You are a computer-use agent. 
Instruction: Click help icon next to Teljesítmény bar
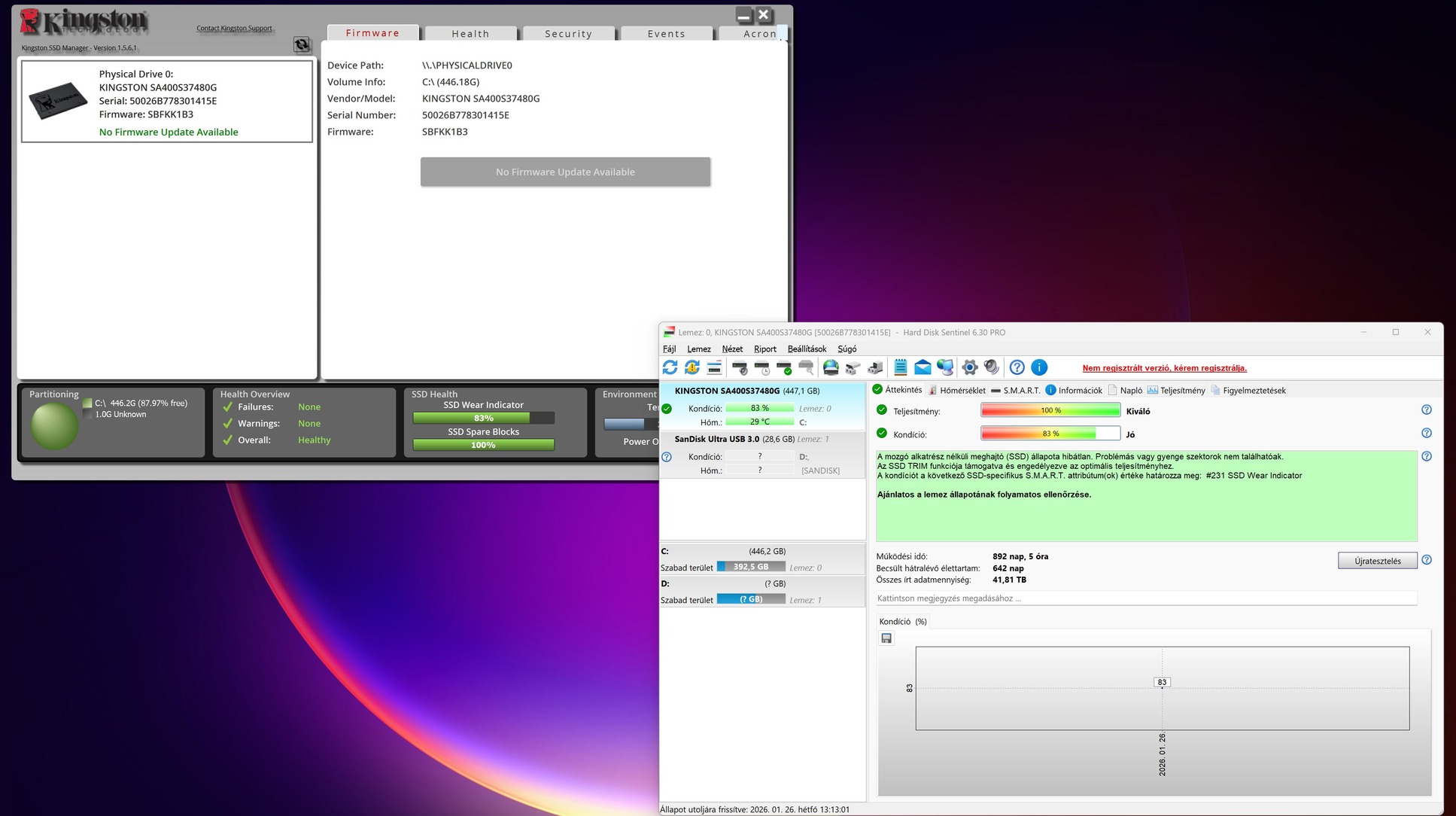pyautogui.click(x=1426, y=410)
